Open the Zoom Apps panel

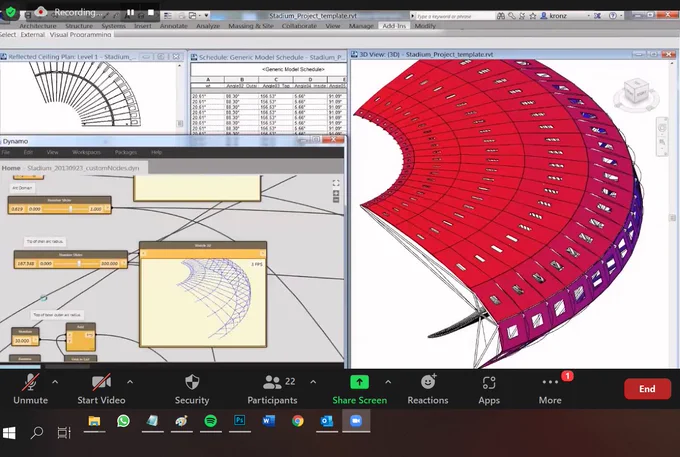[489, 389]
